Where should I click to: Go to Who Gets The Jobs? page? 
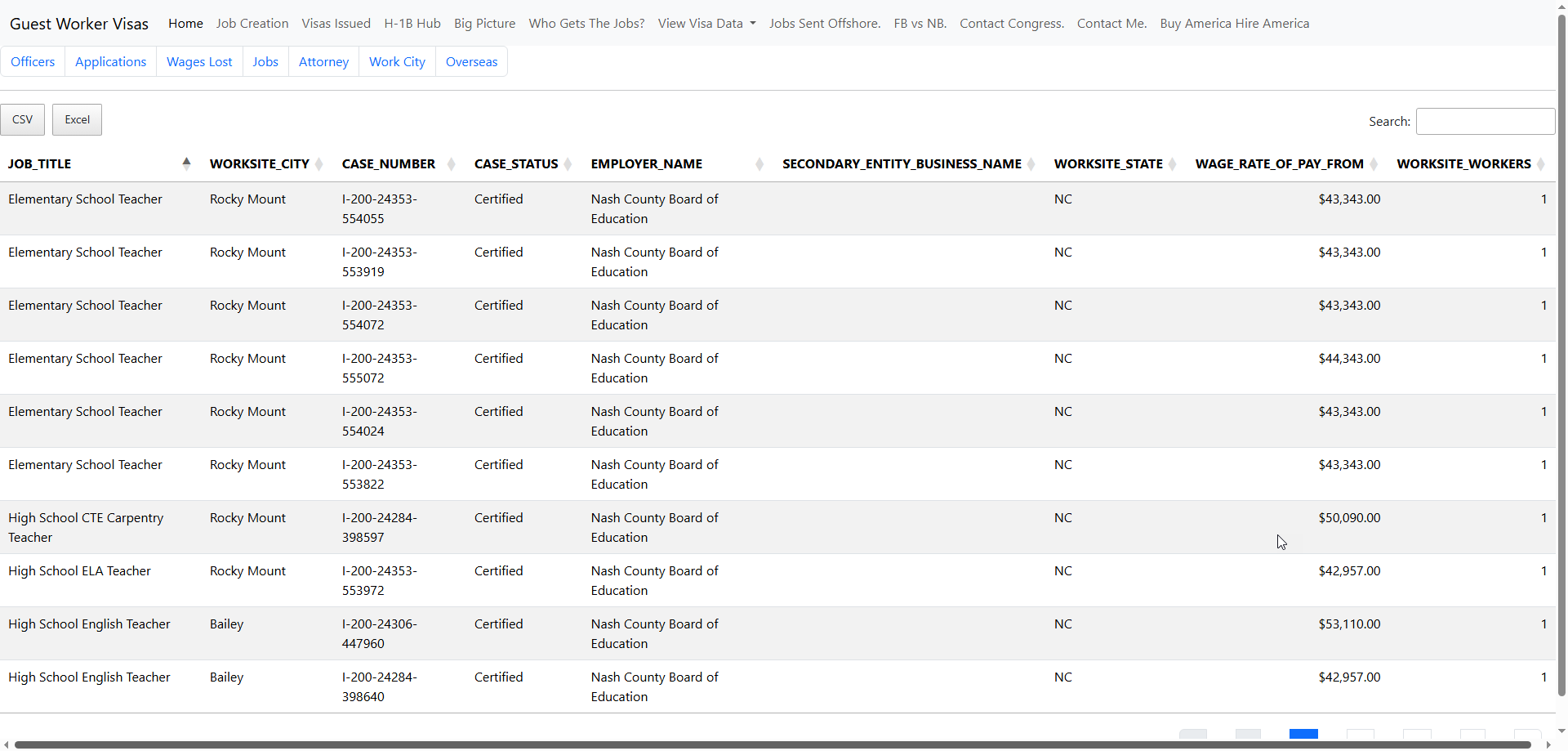[586, 24]
